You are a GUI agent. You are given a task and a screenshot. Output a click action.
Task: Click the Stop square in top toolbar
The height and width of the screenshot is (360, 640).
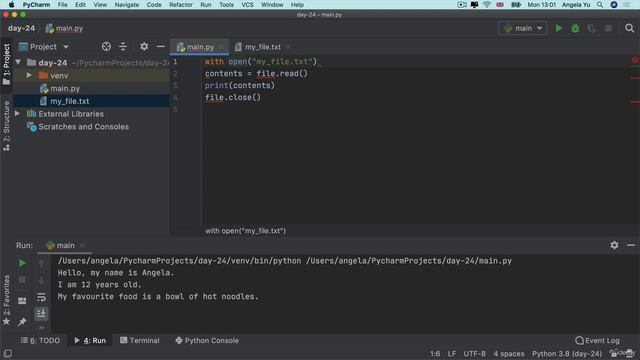tap(608, 28)
